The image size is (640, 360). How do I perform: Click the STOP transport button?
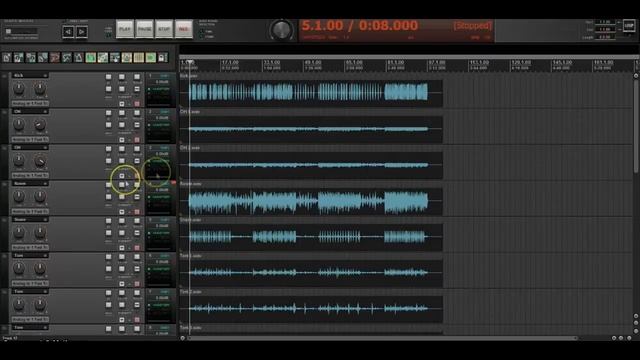pyautogui.click(x=164, y=29)
